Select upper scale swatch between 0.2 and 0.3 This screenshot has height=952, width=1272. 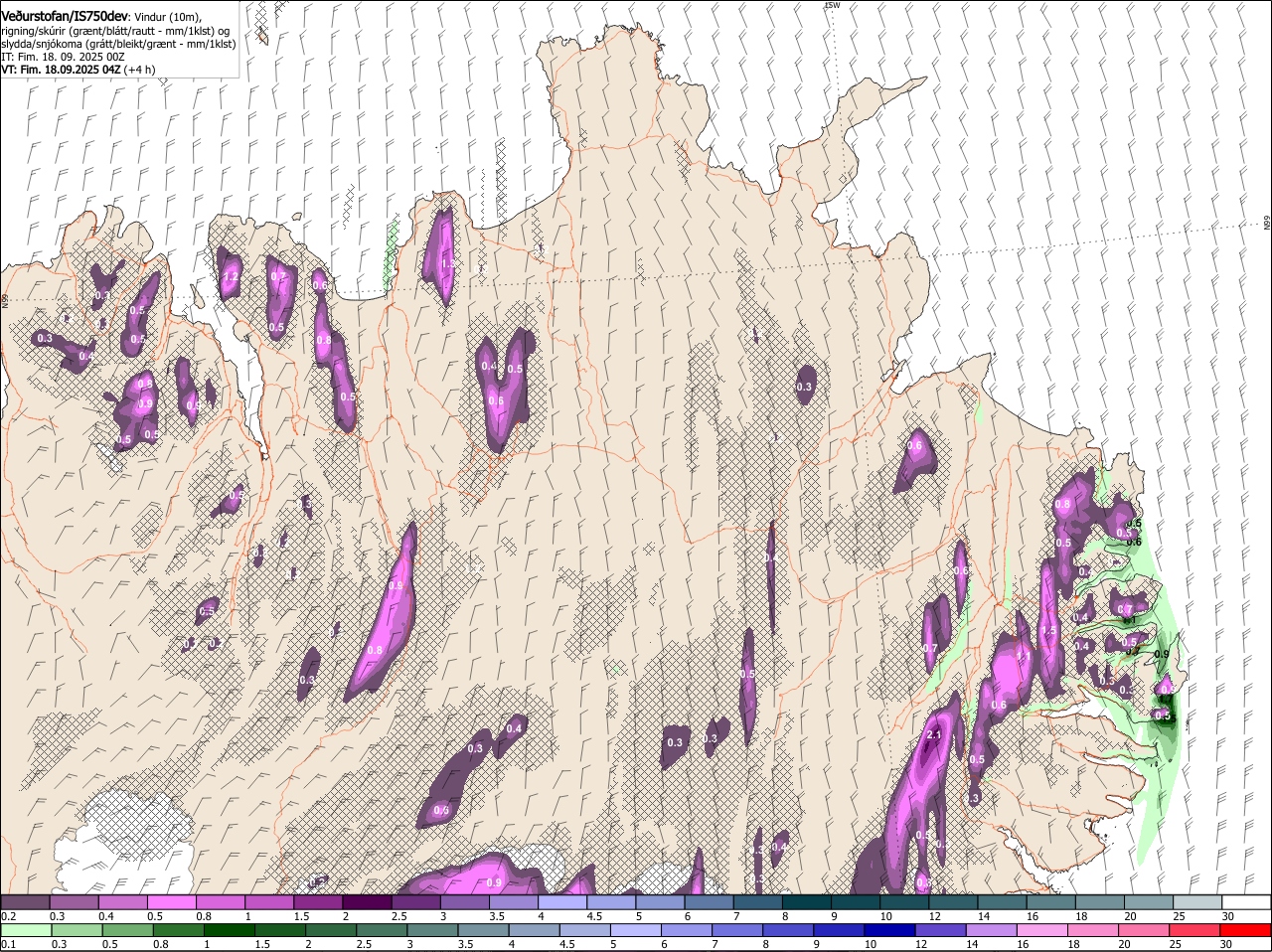point(25,902)
